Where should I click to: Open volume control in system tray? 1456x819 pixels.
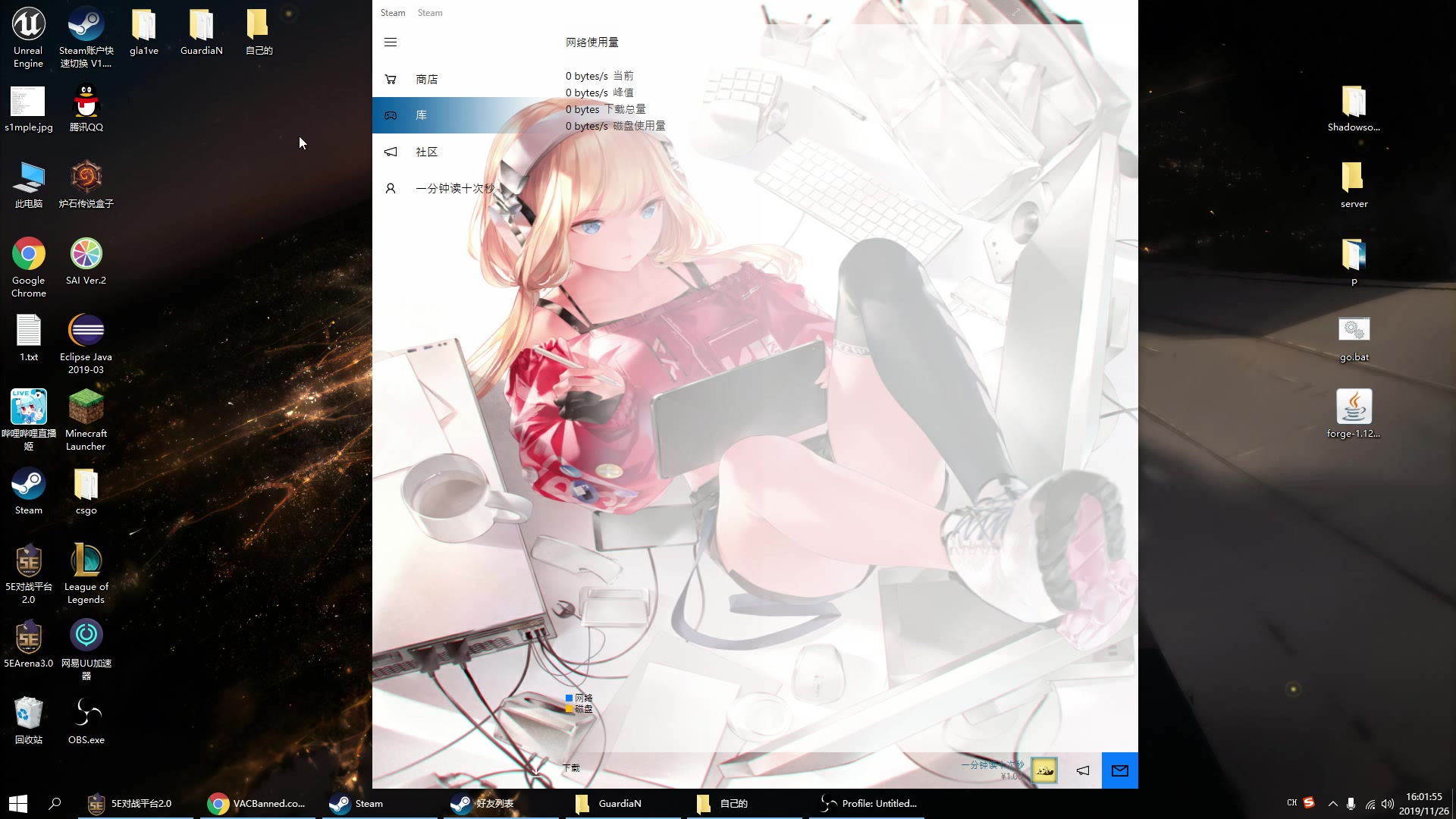click(1388, 804)
